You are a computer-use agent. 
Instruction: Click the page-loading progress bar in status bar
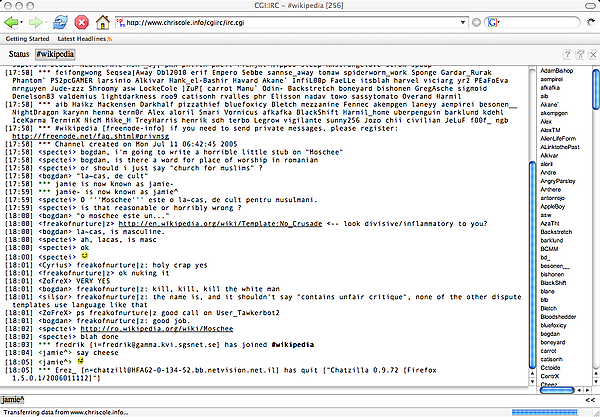tap(544, 412)
